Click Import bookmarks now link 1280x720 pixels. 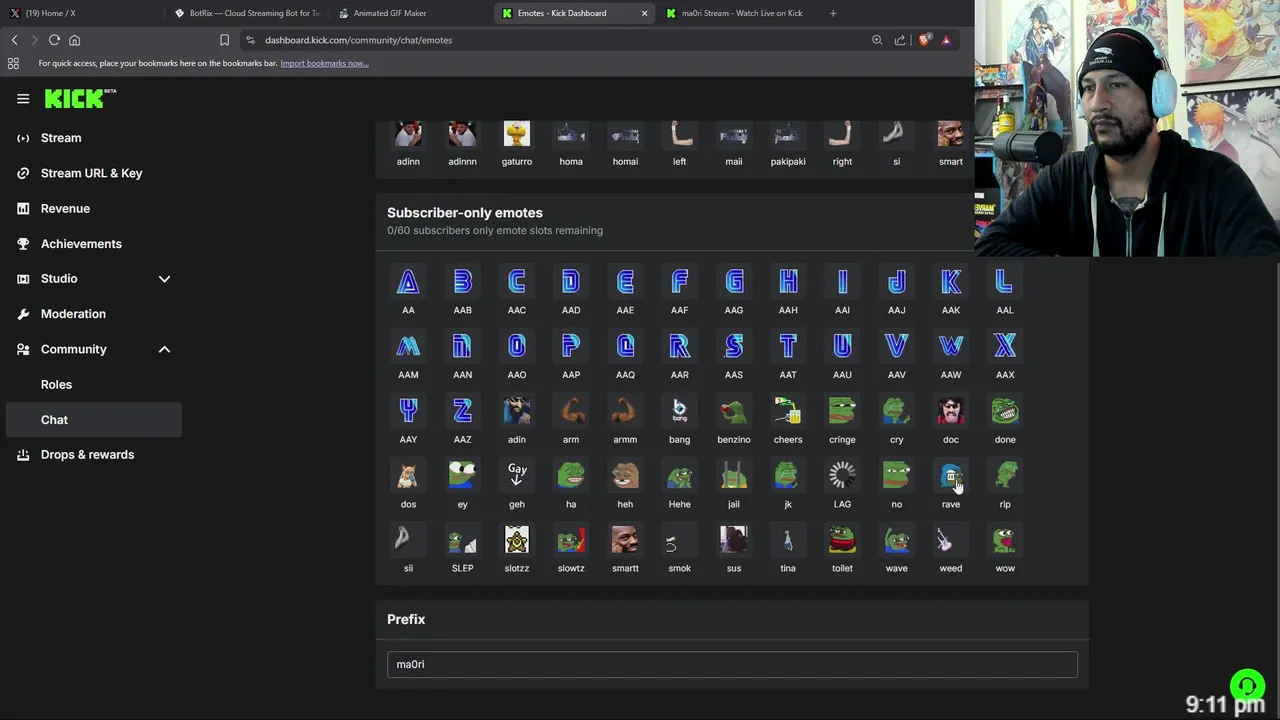point(324,63)
